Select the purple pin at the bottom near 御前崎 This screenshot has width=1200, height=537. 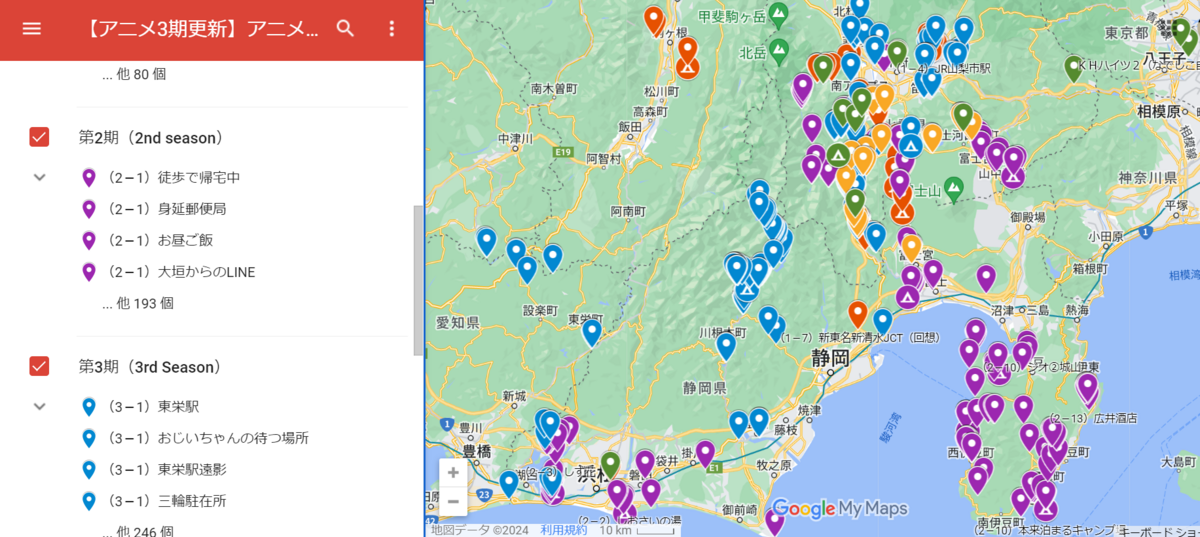coord(774,521)
